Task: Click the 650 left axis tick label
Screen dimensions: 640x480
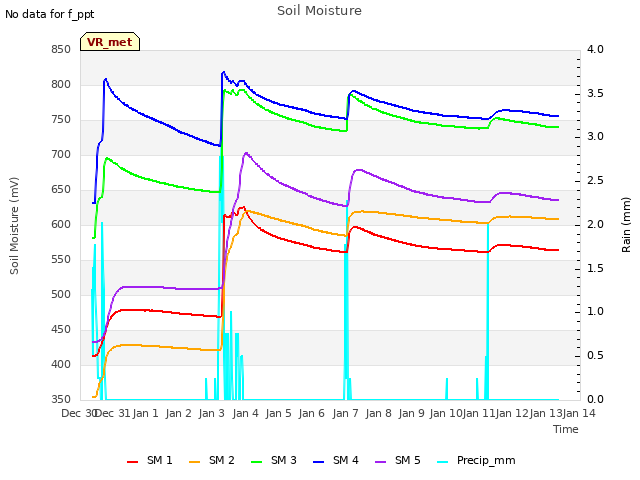Action: pyautogui.click(x=61, y=190)
